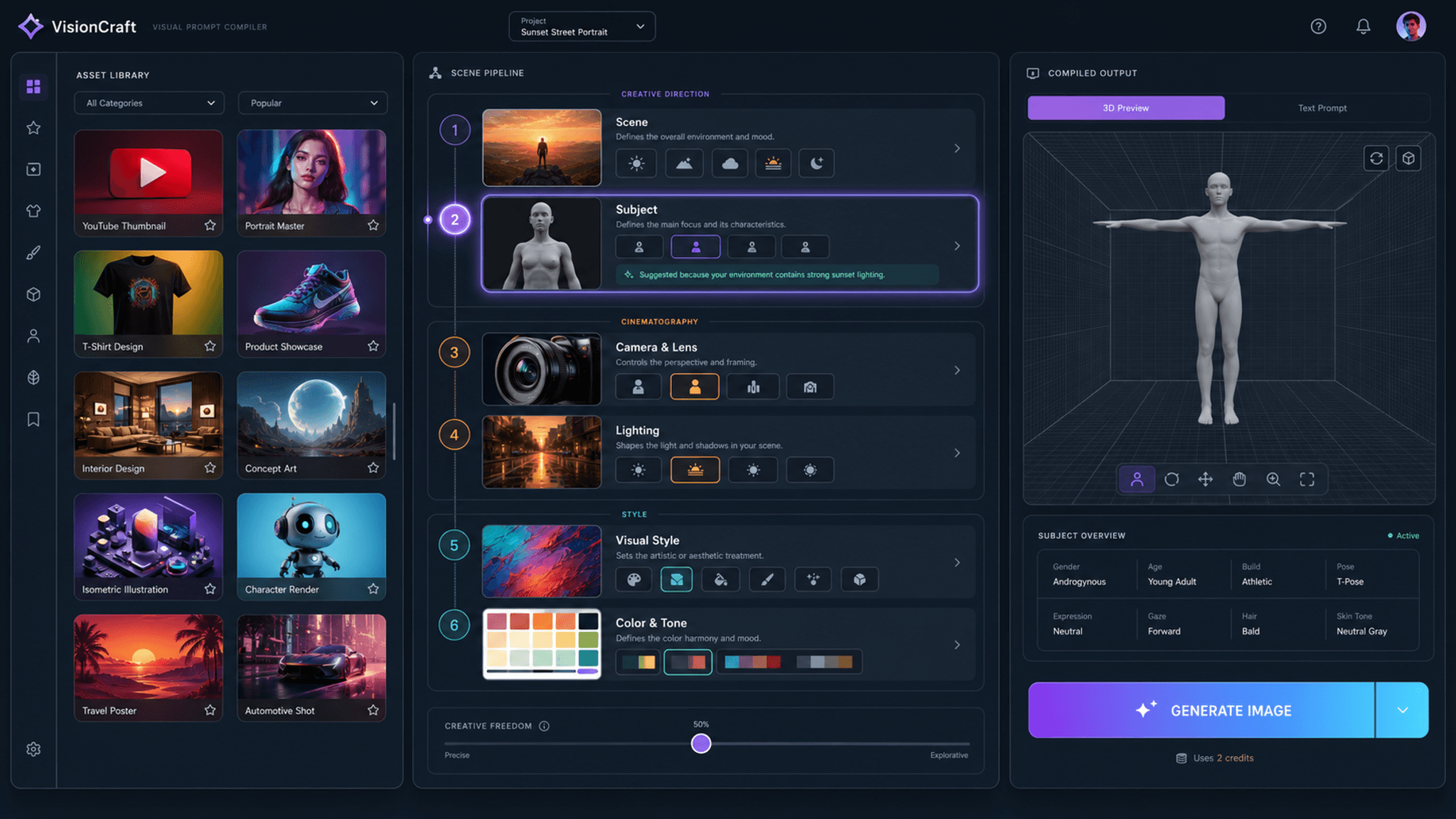Favorite the Product Showcase asset star
Image resolution: width=1456 pixels, height=819 pixels.
373,346
